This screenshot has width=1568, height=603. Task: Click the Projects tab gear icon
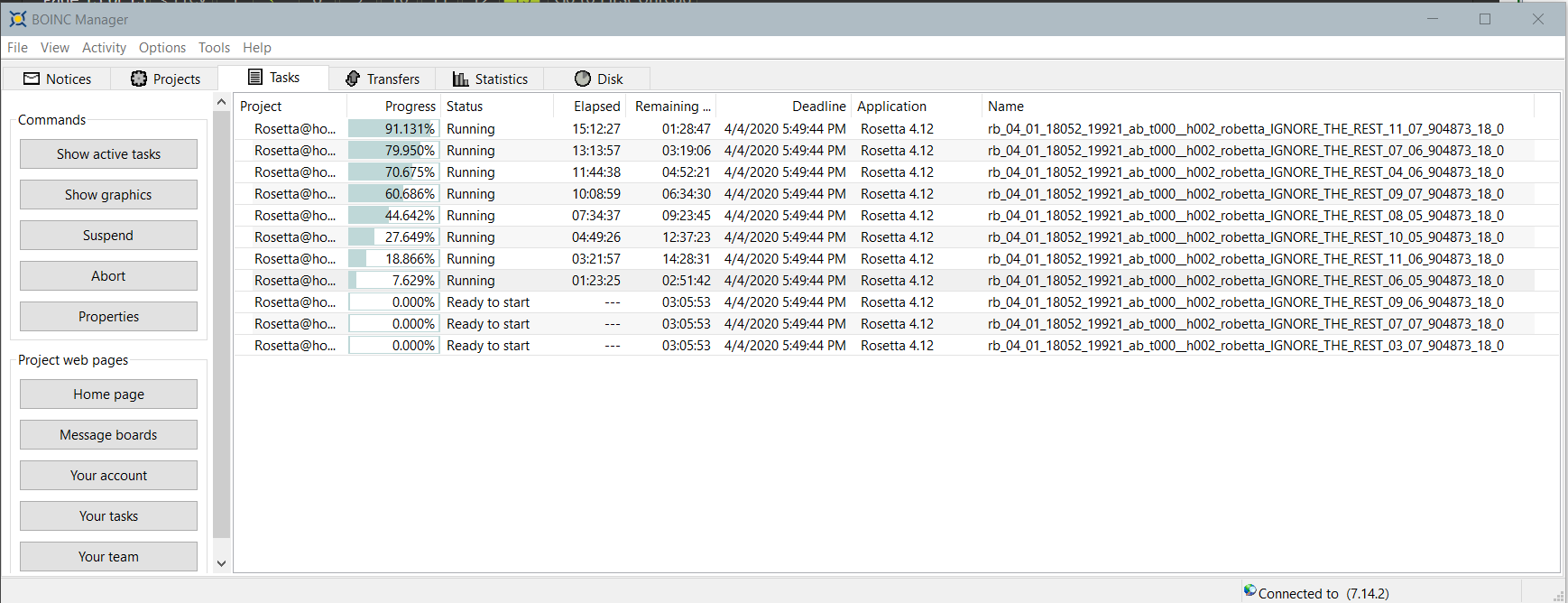pyautogui.click(x=139, y=79)
